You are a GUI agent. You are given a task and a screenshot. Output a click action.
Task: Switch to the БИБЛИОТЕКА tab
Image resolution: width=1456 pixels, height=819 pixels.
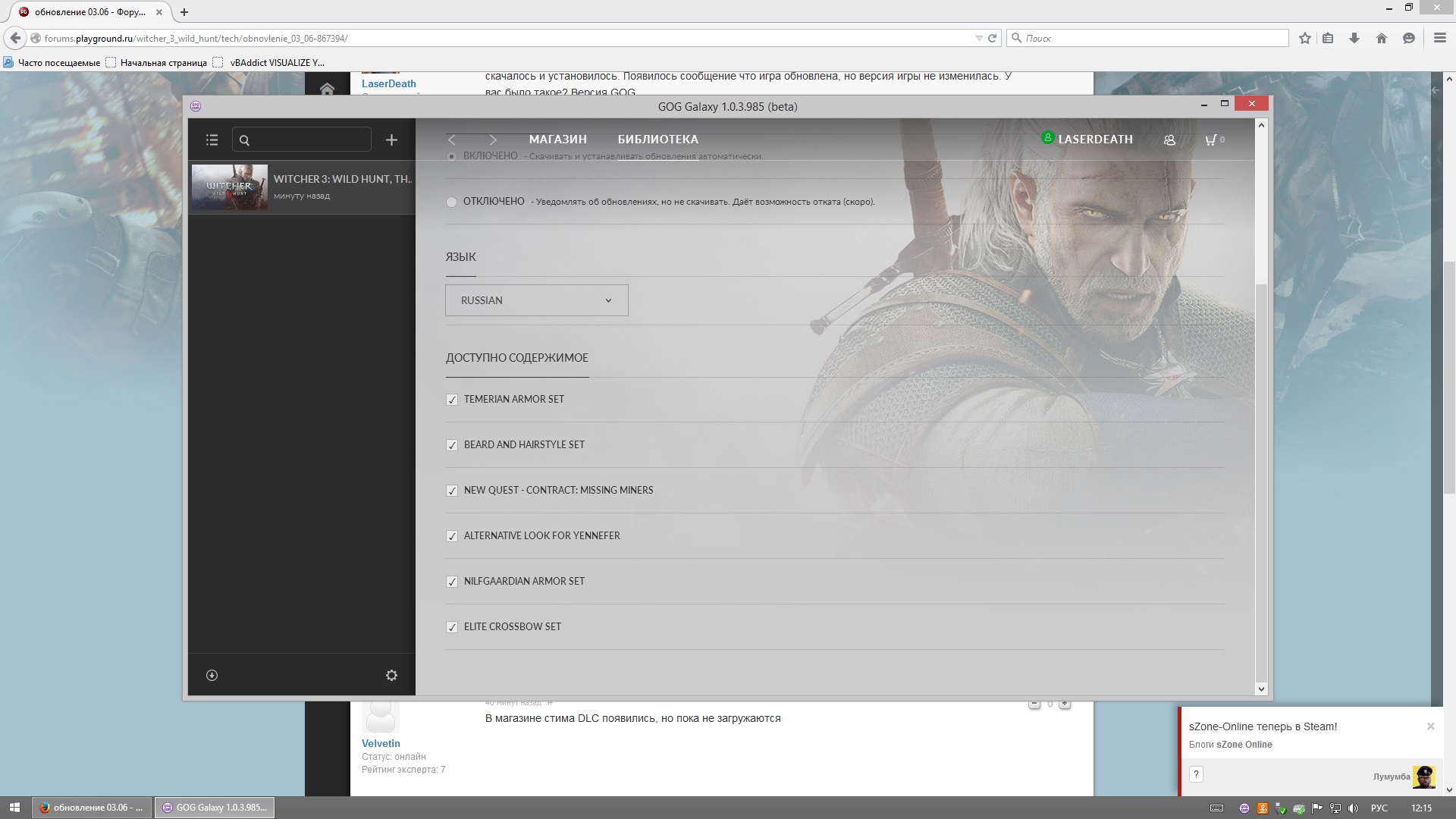click(657, 140)
